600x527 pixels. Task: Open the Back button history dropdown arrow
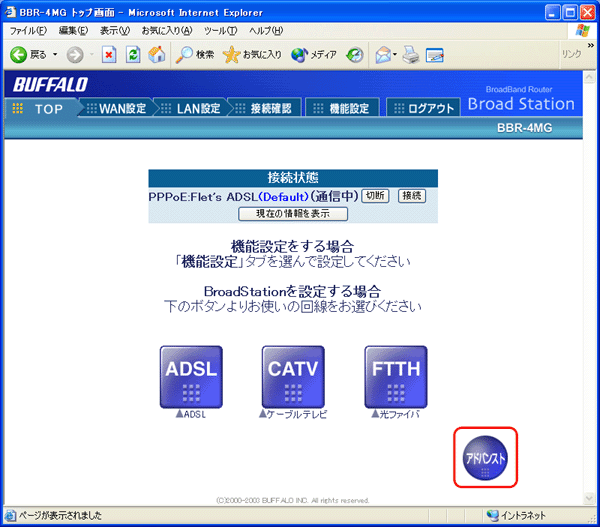click(55, 55)
